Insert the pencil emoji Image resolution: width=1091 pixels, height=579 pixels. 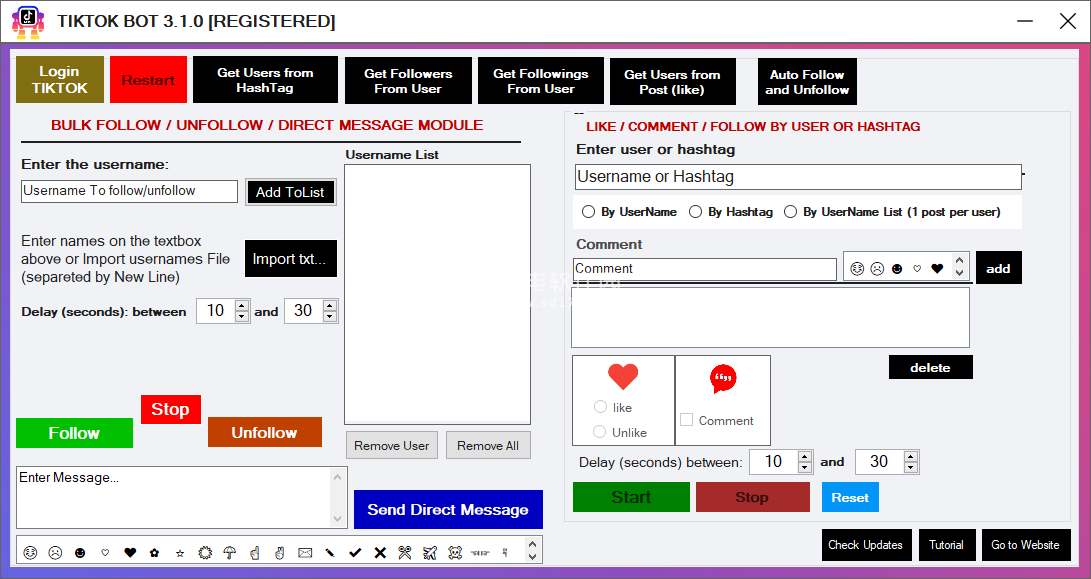tap(330, 553)
